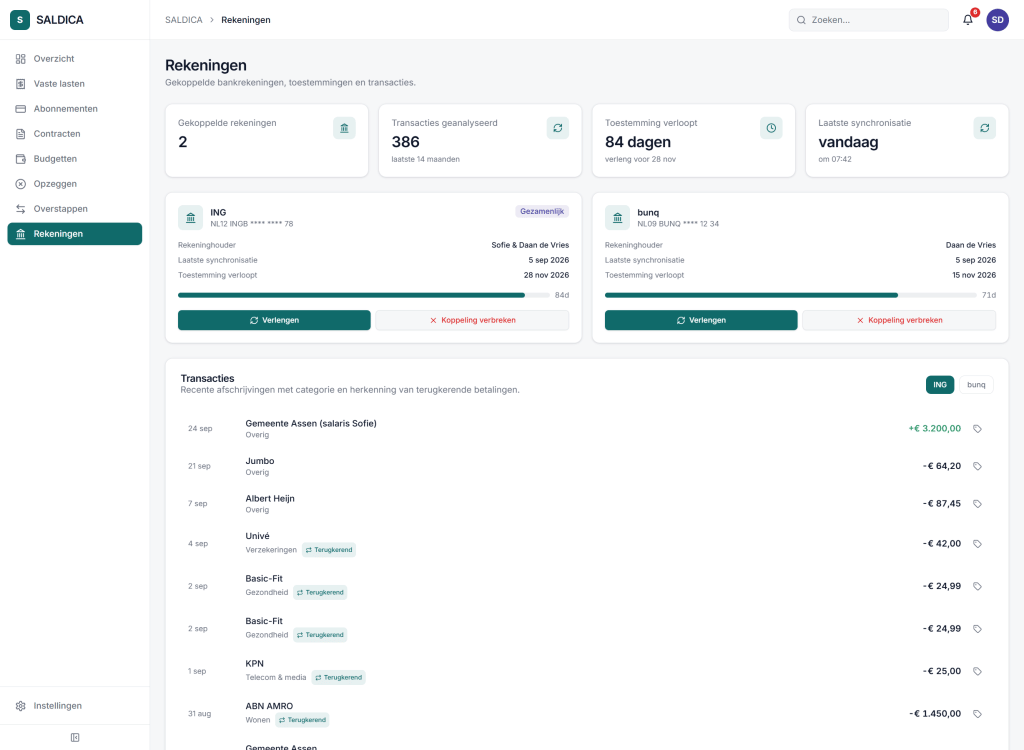Click the bunq account bank icon
The height and width of the screenshot is (750, 1024).
617,218
